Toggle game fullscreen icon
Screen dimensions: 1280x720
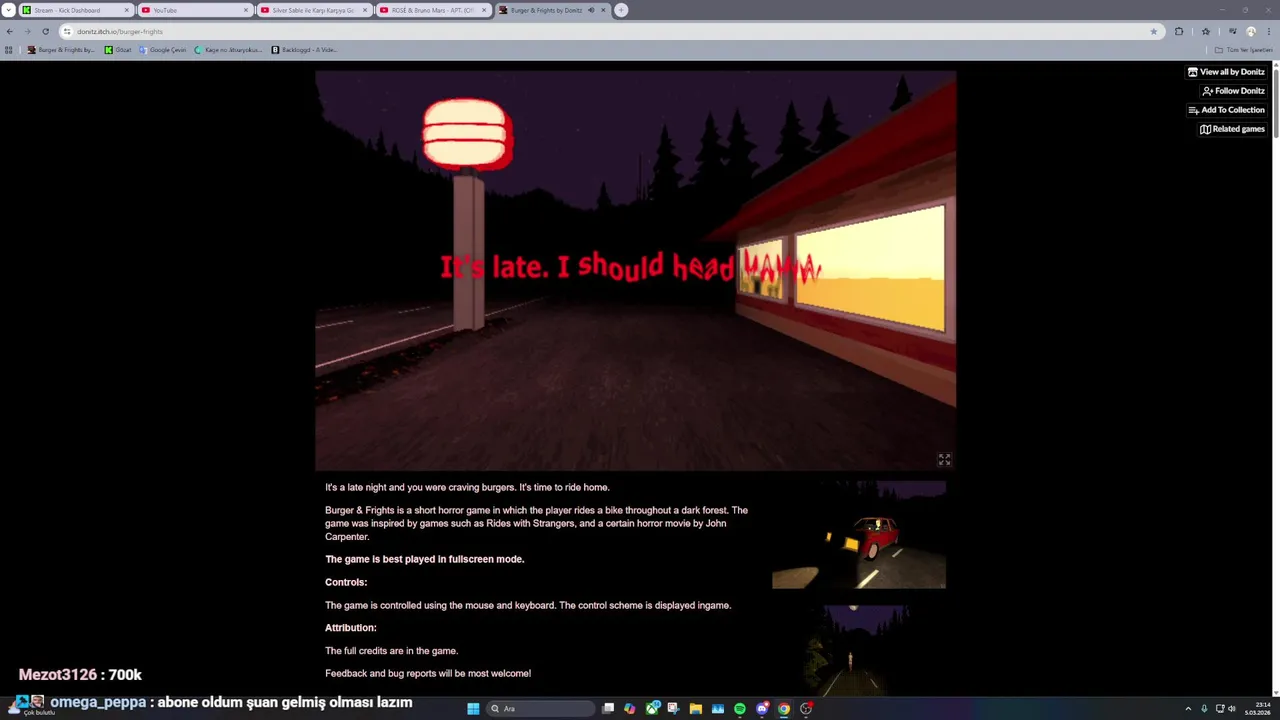point(944,459)
